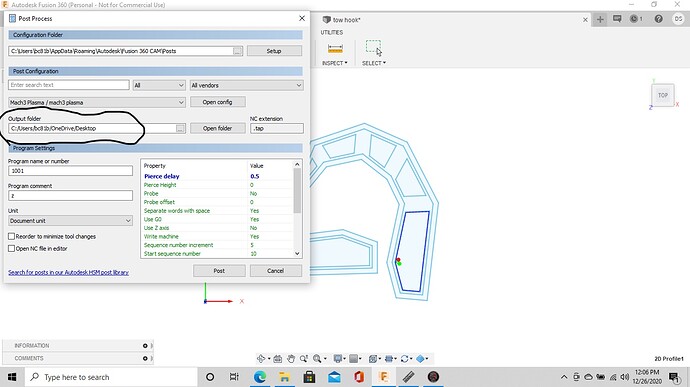Click the Look At camera icon
Image resolution: width=690 pixels, height=387 pixels.
[x=278, y=359]
